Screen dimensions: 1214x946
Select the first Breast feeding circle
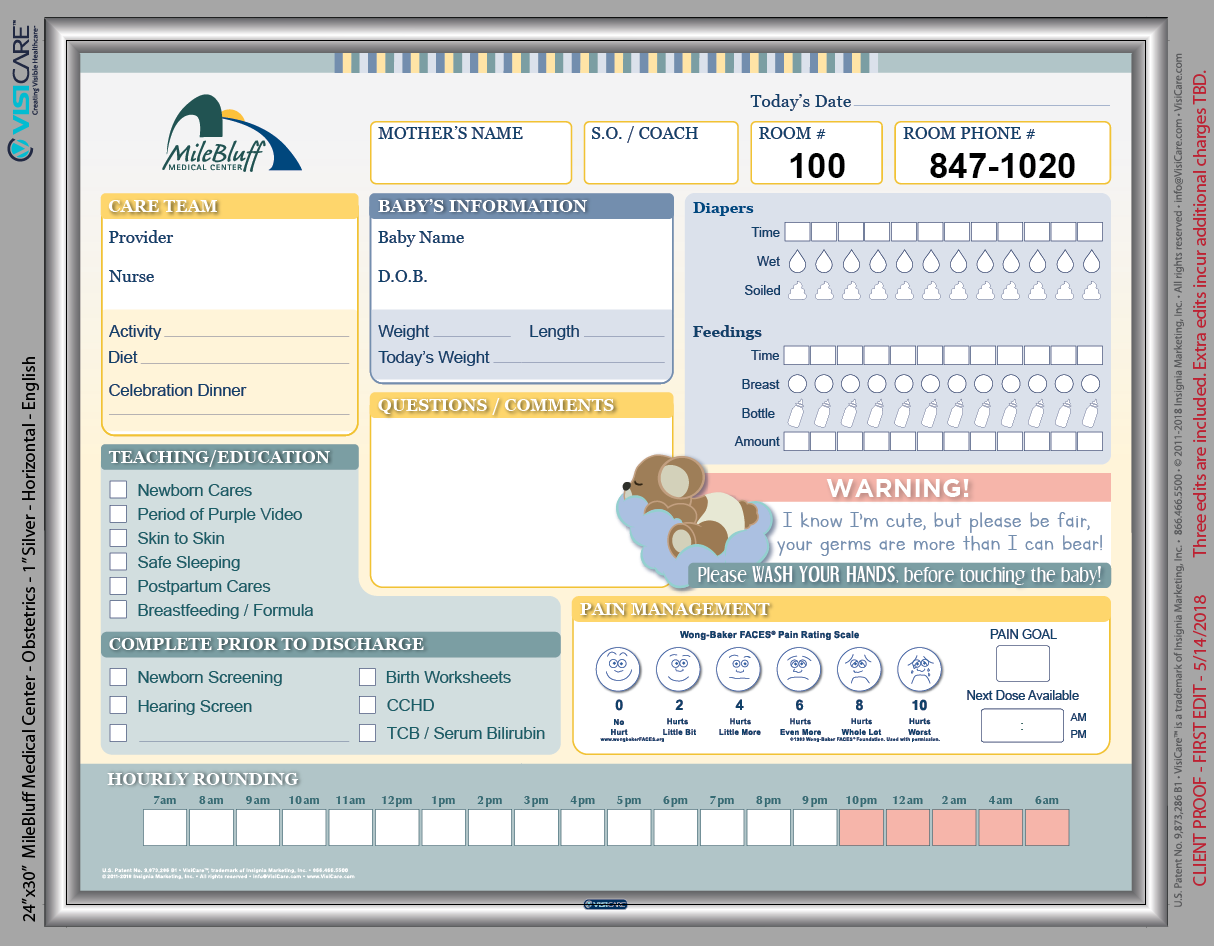click(797, 384)
